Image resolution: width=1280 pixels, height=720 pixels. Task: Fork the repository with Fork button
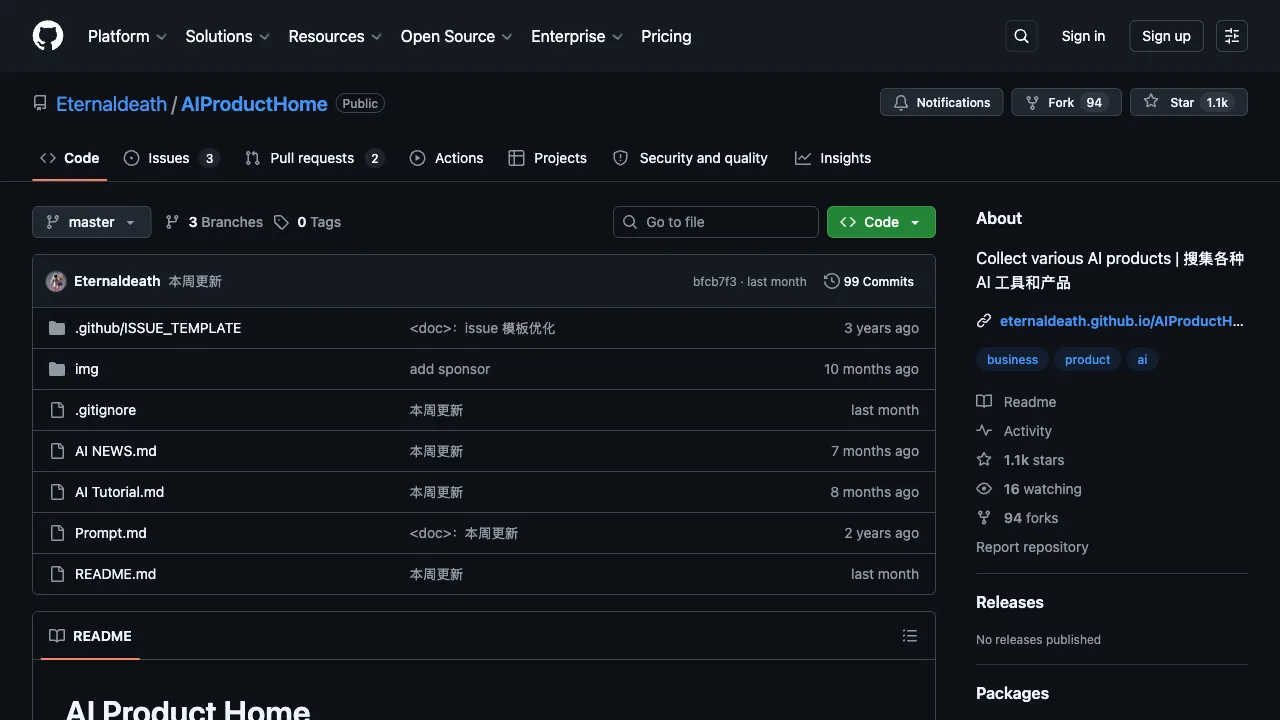1066,102
